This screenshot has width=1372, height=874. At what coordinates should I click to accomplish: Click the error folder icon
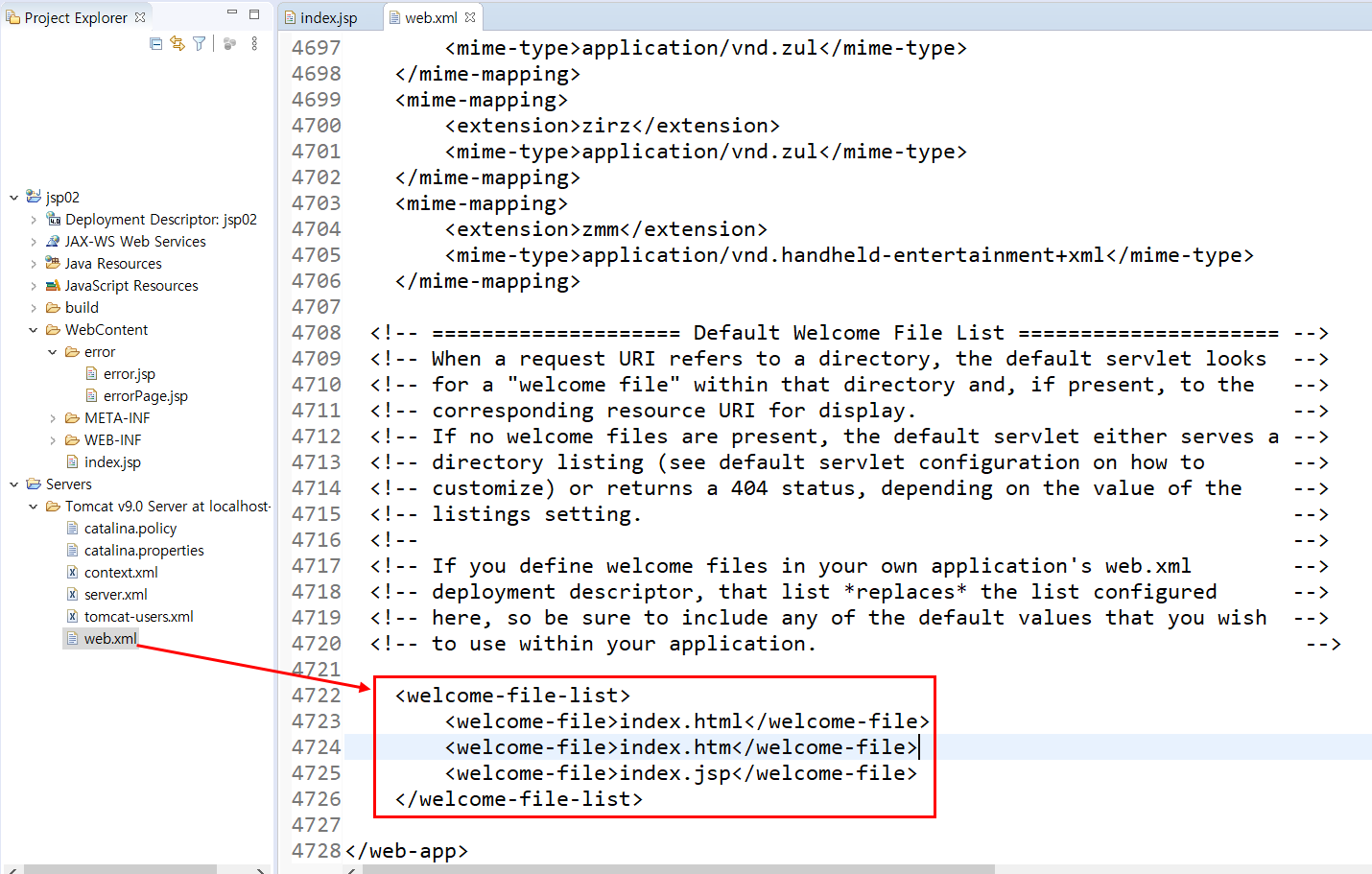[73, 352]
